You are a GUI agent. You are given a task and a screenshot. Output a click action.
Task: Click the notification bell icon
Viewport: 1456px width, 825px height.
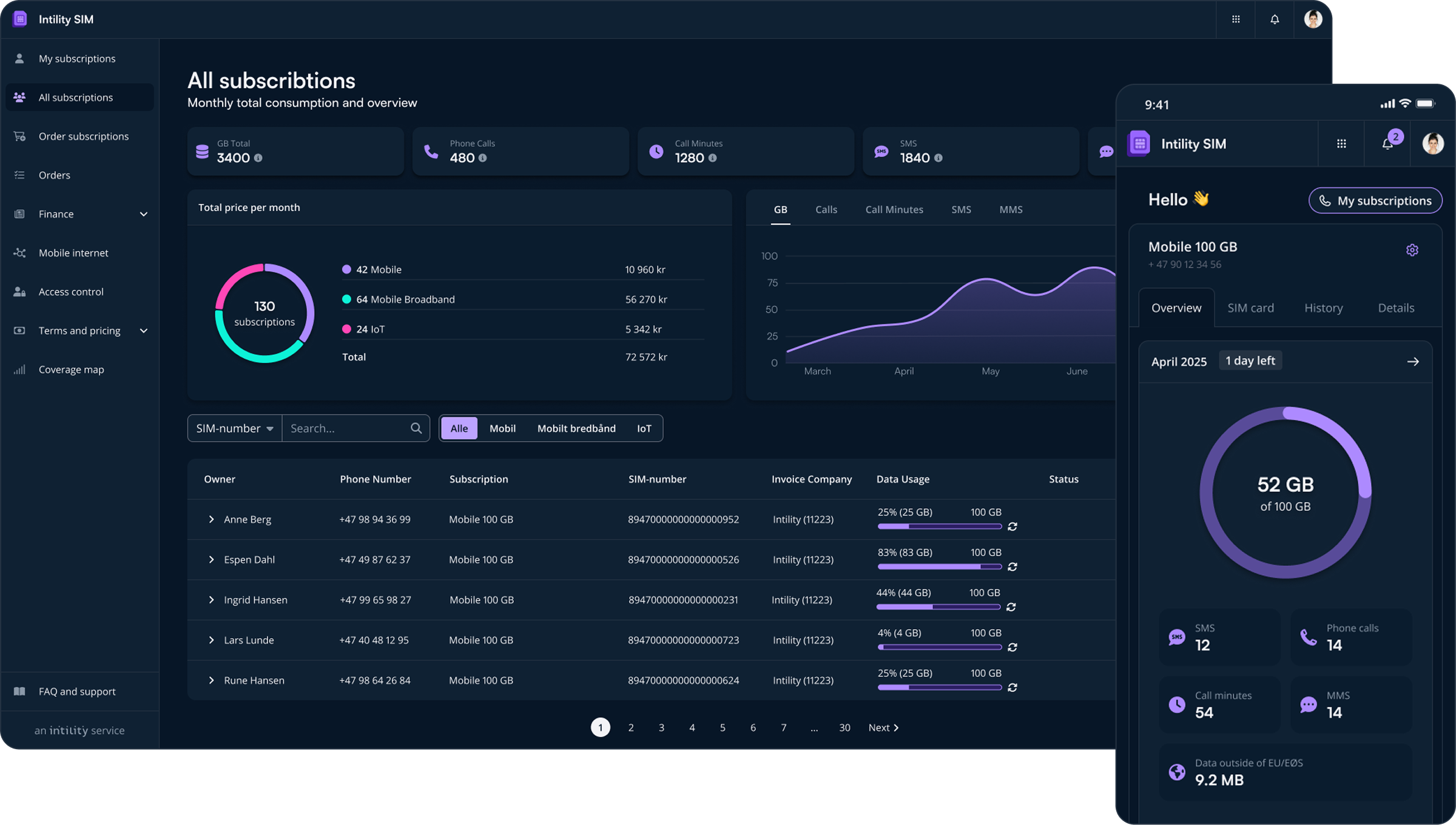1275,19
